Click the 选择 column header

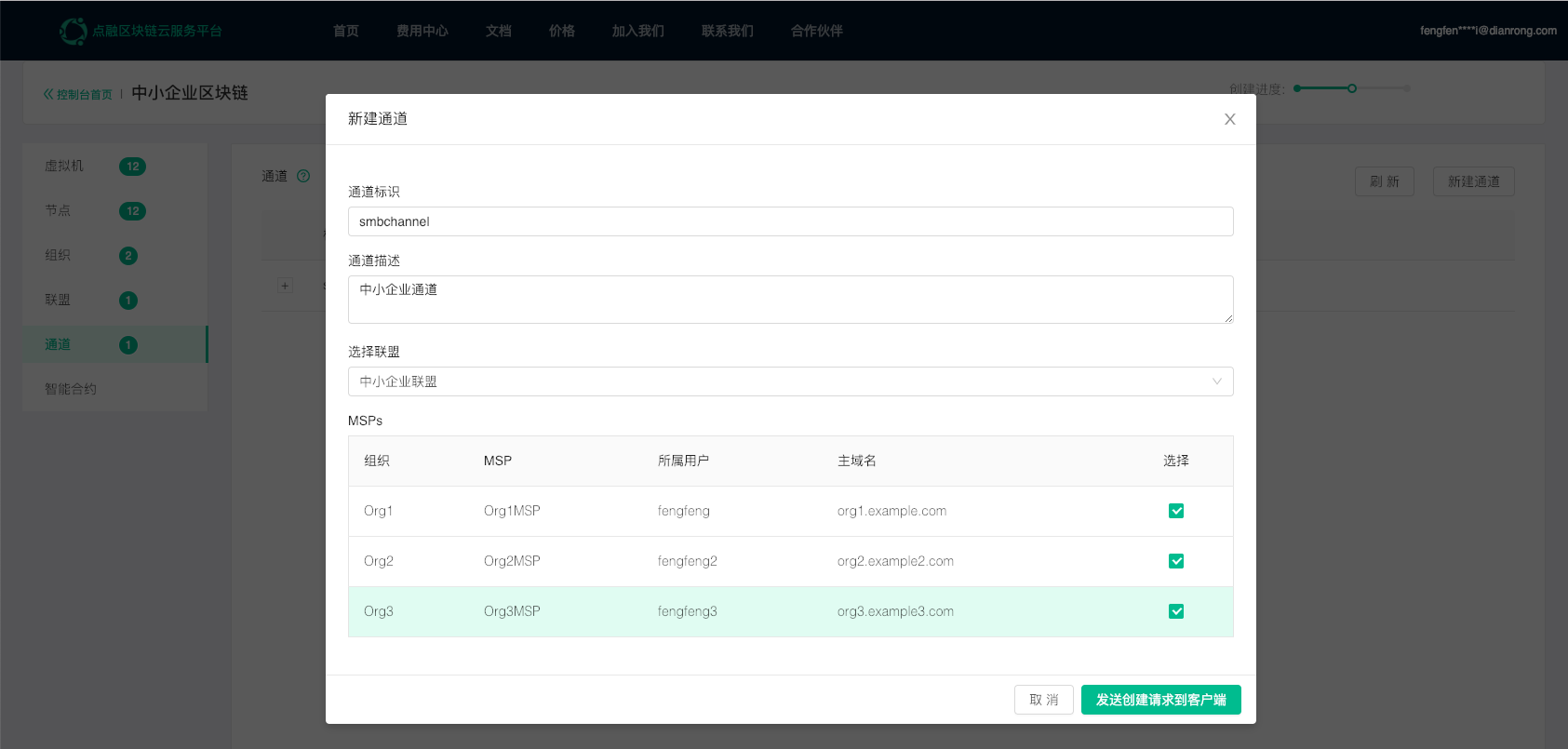pos(1176,461)
